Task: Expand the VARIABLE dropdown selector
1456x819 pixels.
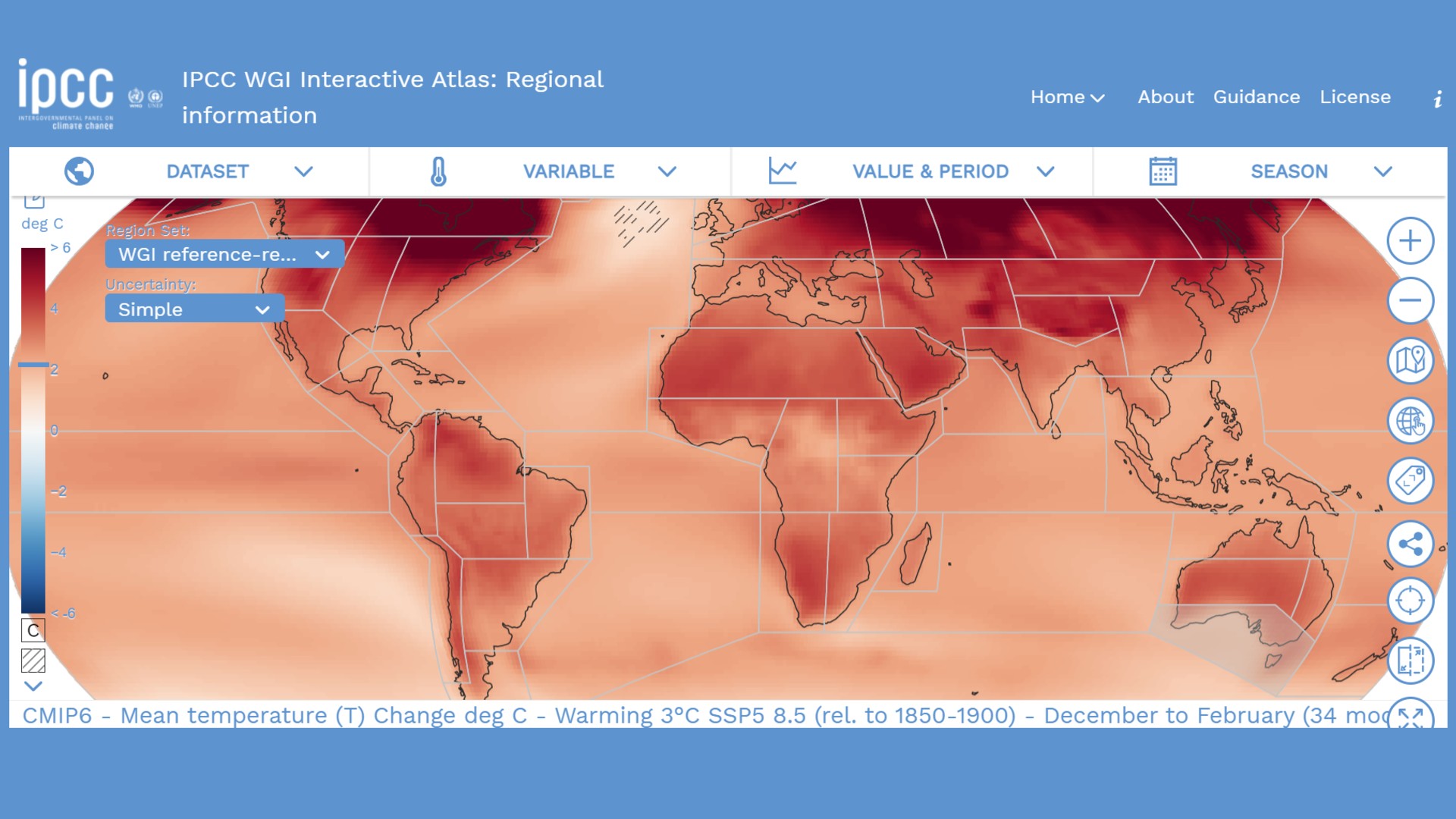Action: [x=665, y=171]
